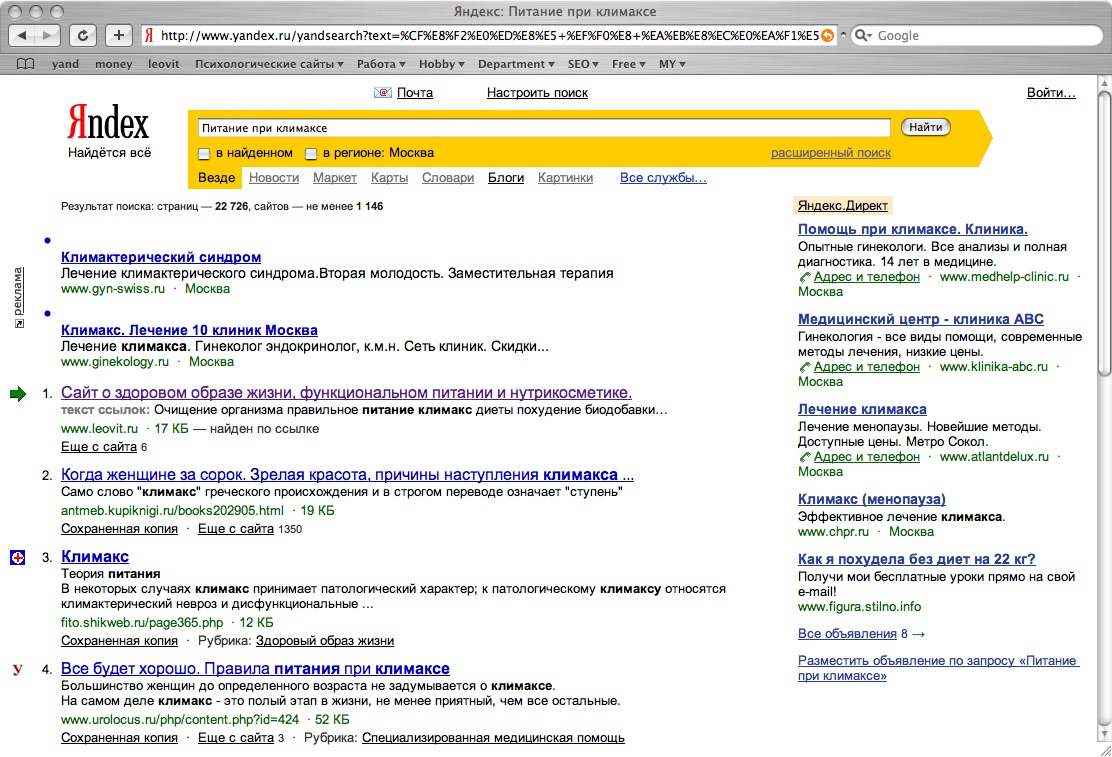Screen dimensions: 1112x757
Task: Click the scrollbar down arrow
Action: [x=1104, y=734]
